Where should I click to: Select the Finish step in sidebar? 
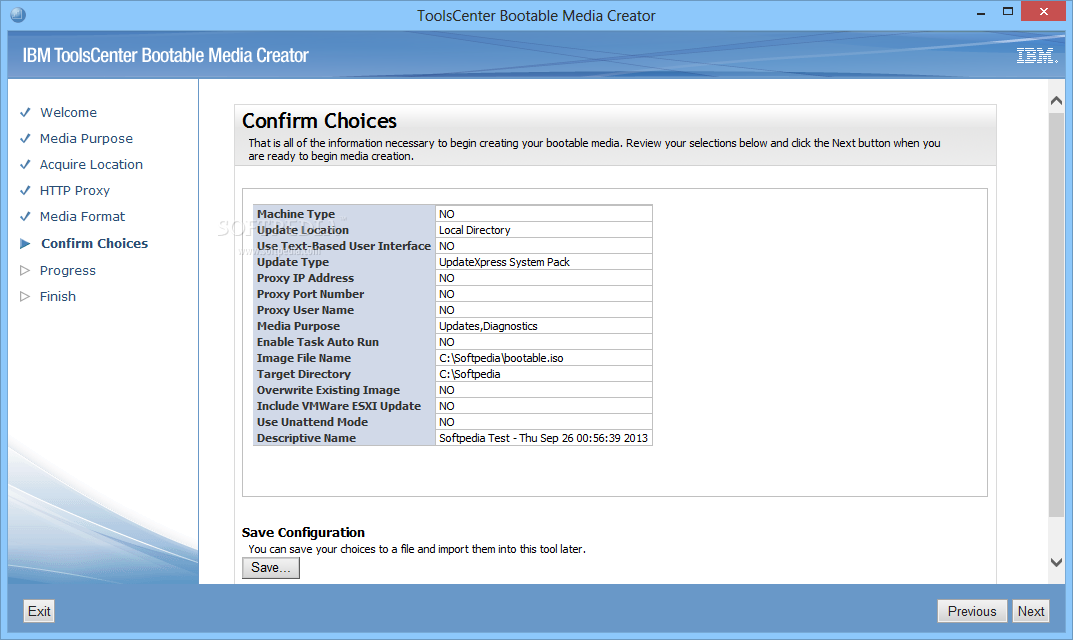(57, 296)
